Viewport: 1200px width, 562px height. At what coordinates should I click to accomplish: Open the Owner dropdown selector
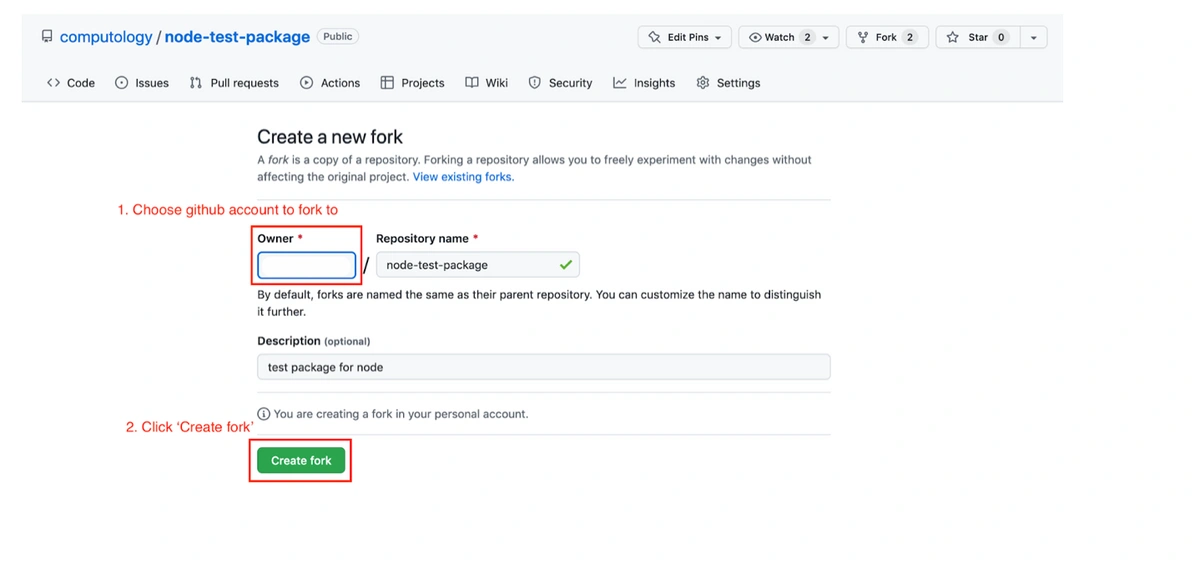pyautogui.click(x=307, y=265)
